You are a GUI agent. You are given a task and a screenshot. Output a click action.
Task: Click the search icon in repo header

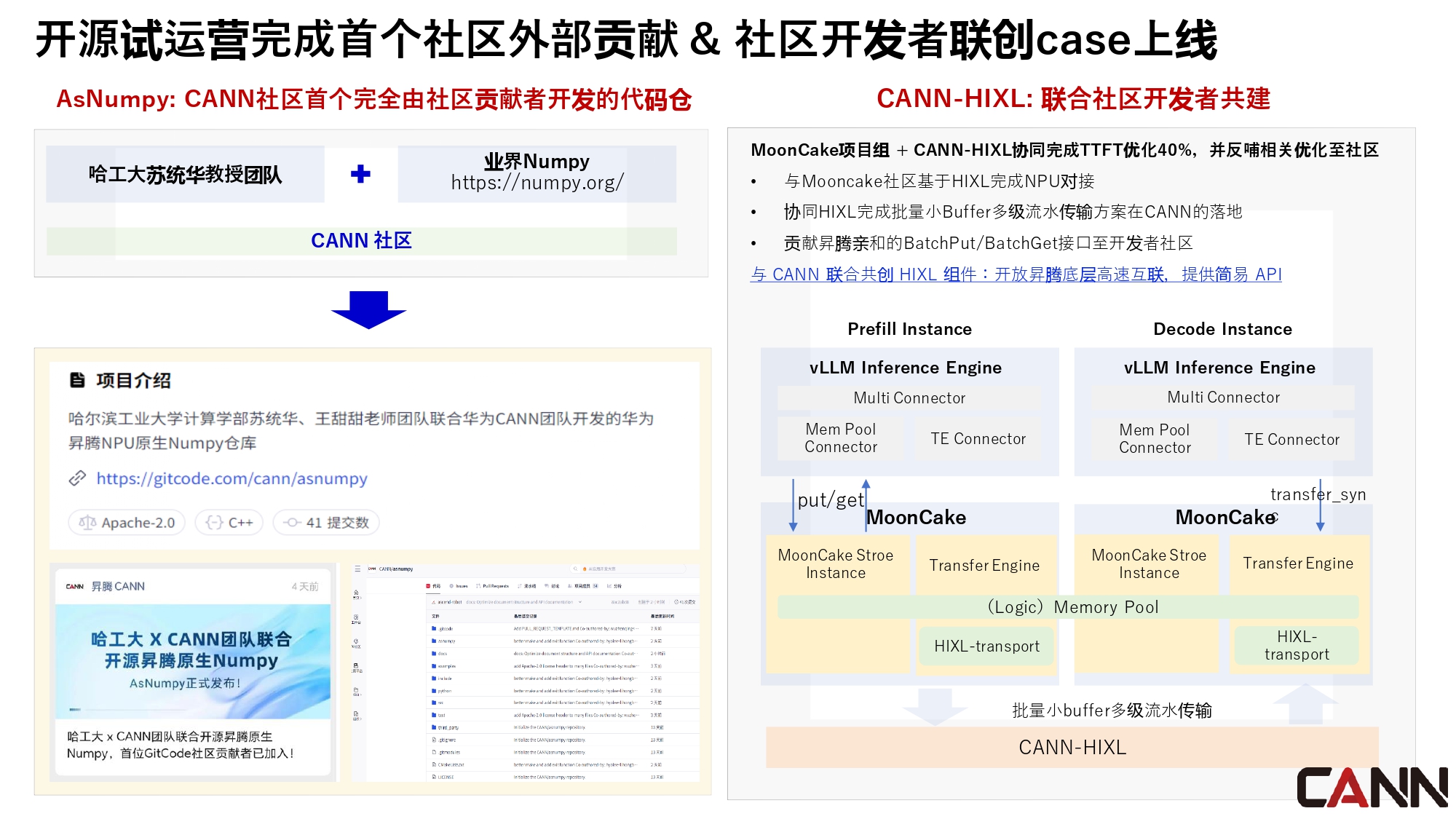[x=575, y=569]
